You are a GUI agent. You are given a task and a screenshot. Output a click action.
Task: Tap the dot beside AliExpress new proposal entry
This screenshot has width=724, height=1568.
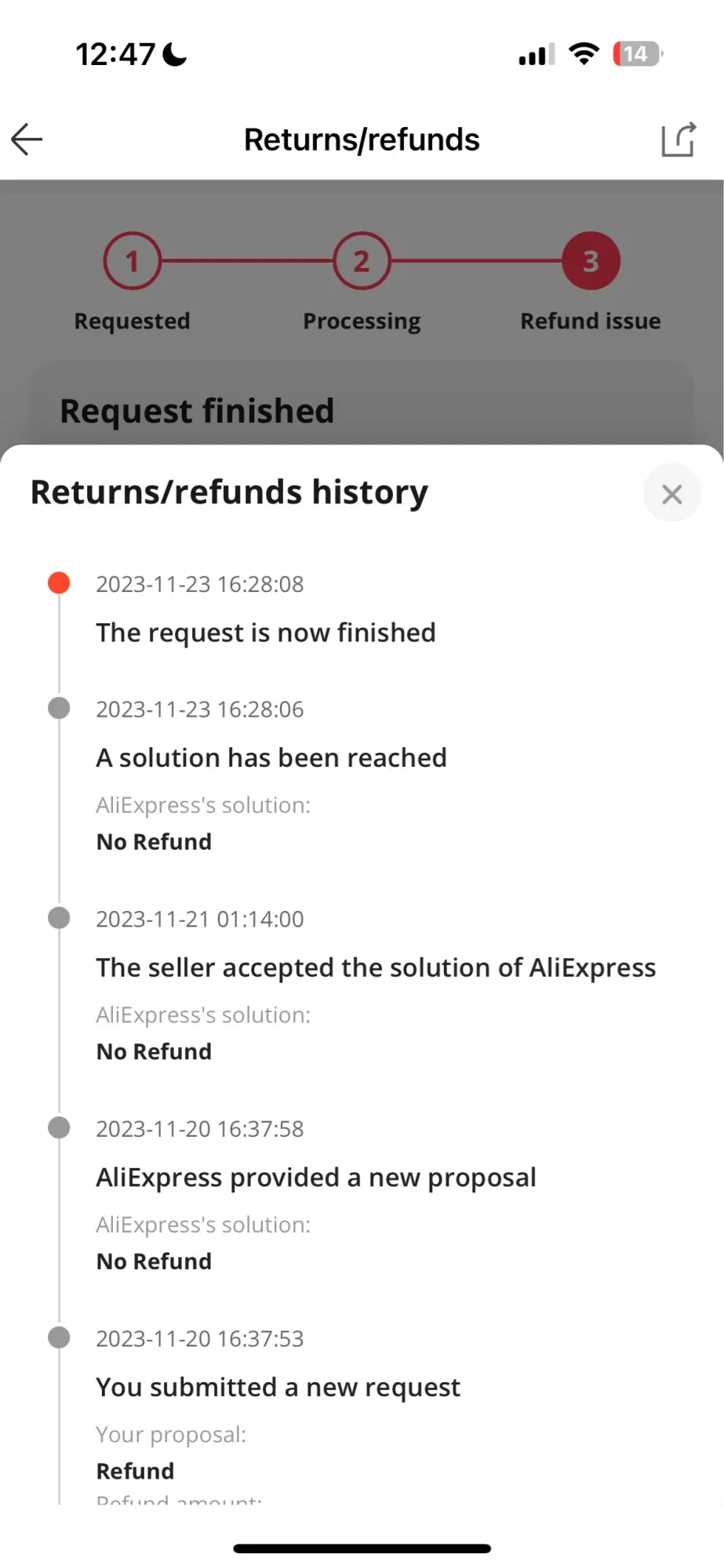click(59, 1127)
